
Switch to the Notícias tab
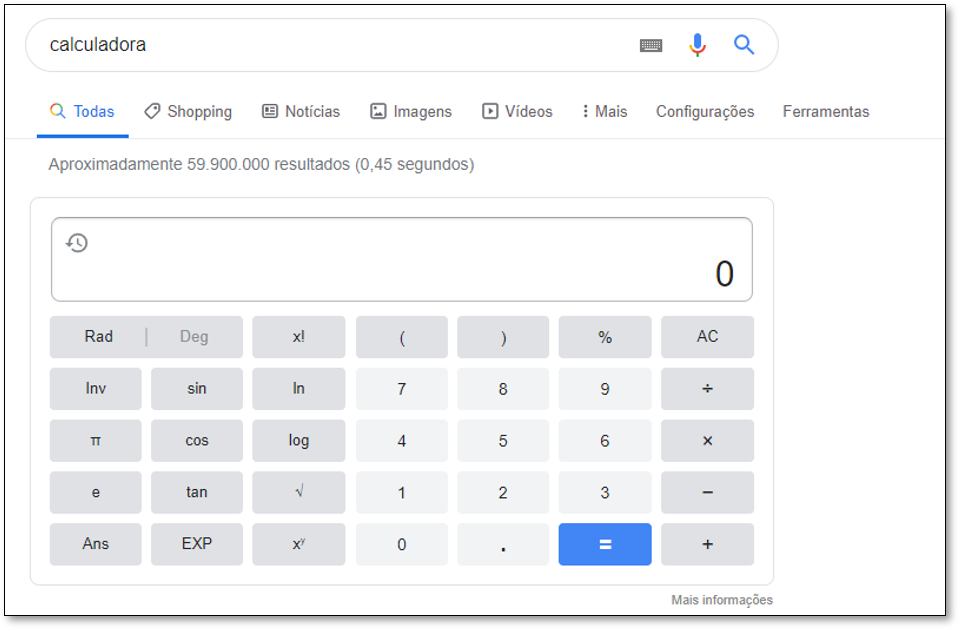[x=301, y=112]
